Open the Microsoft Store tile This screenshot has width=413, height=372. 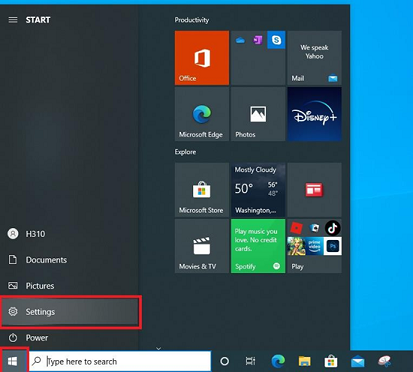coord(202,190)
